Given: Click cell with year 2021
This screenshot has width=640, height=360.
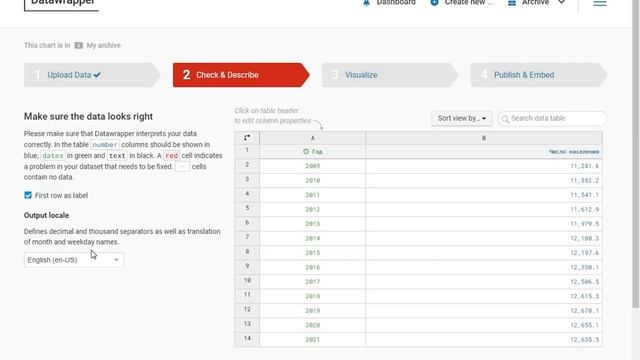Looking at the screenshot, I should (x=313, y=340).
